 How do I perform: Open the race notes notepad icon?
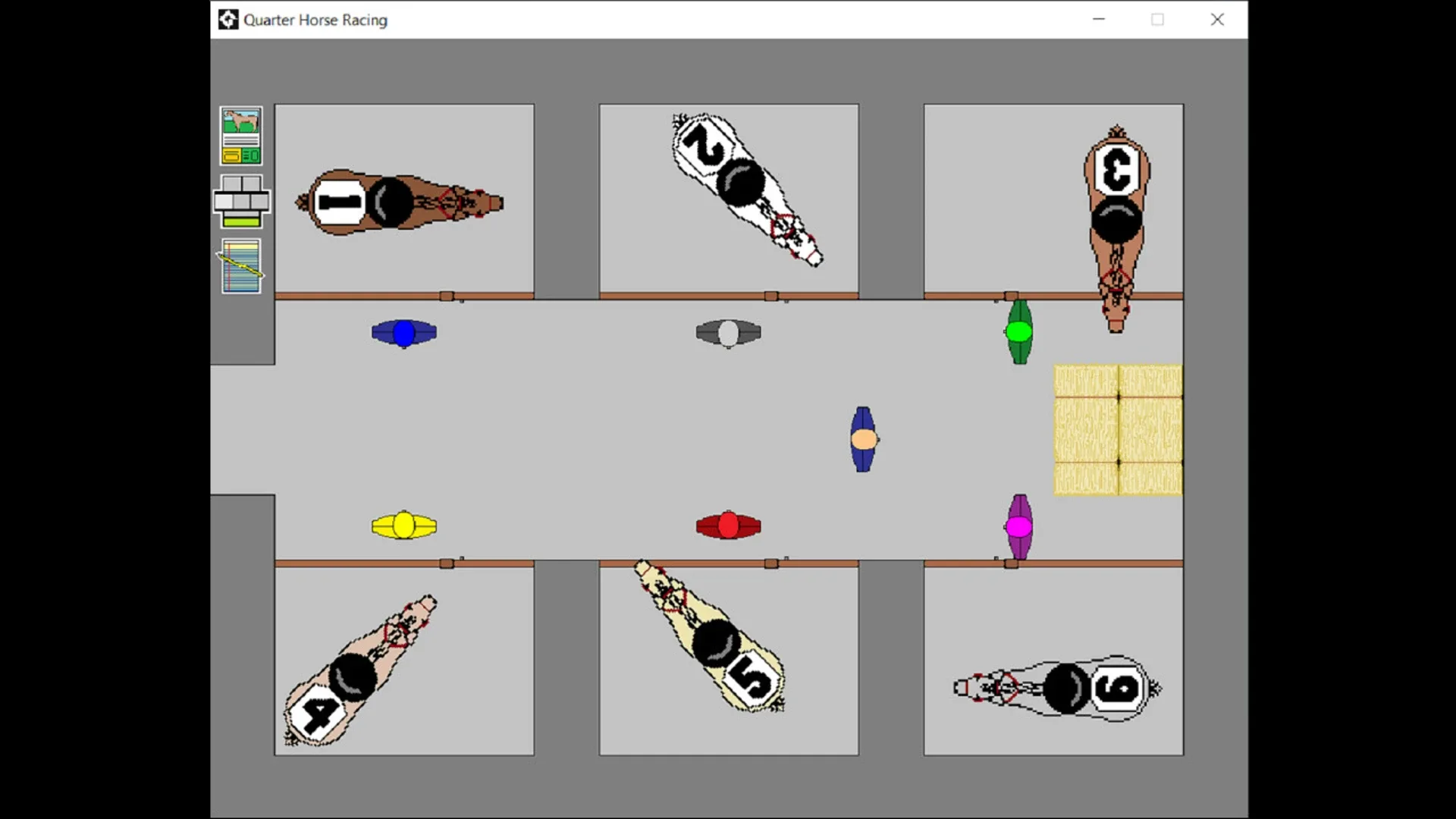click(240, 265)
